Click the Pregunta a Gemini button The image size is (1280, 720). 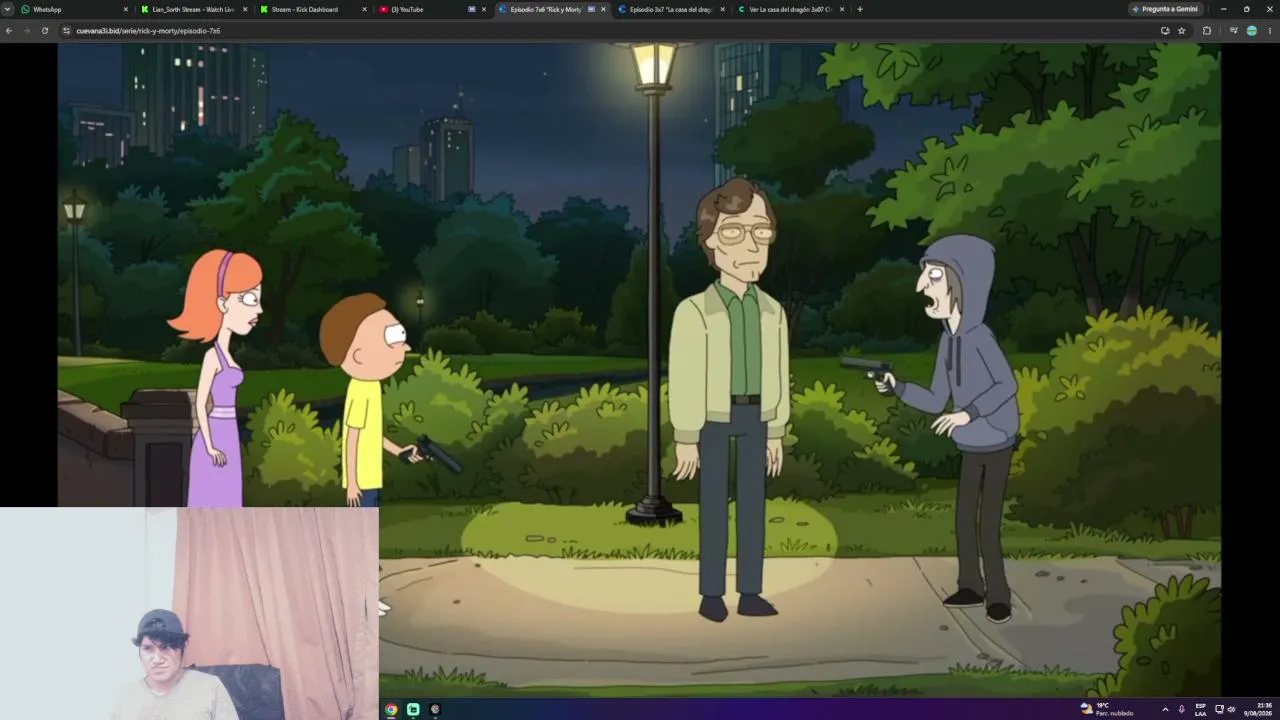tap(1165, 9)
